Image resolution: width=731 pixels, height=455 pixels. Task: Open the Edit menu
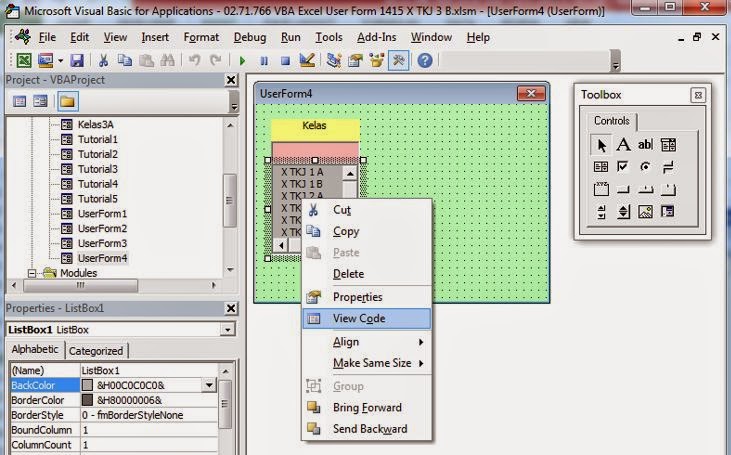pos(79,37)
